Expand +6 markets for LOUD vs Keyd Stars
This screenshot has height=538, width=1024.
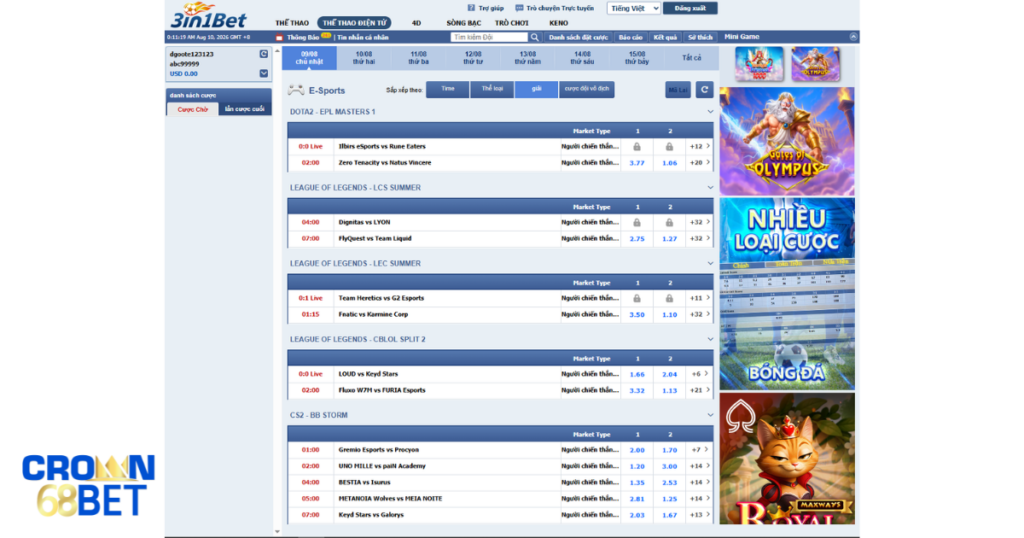pyautogui.click(x=699, y=374)
